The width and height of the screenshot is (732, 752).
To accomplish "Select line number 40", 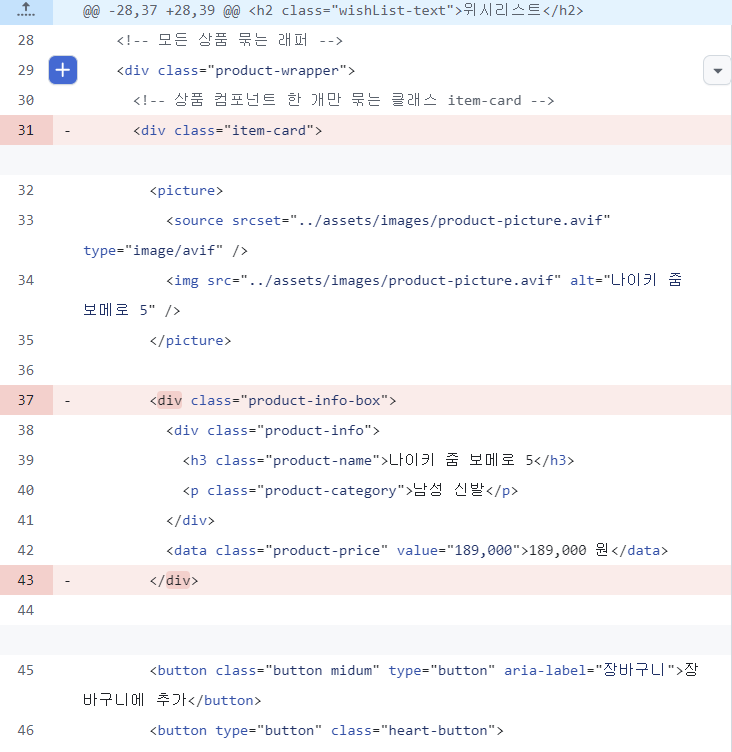I will click(x=26, y=490).
